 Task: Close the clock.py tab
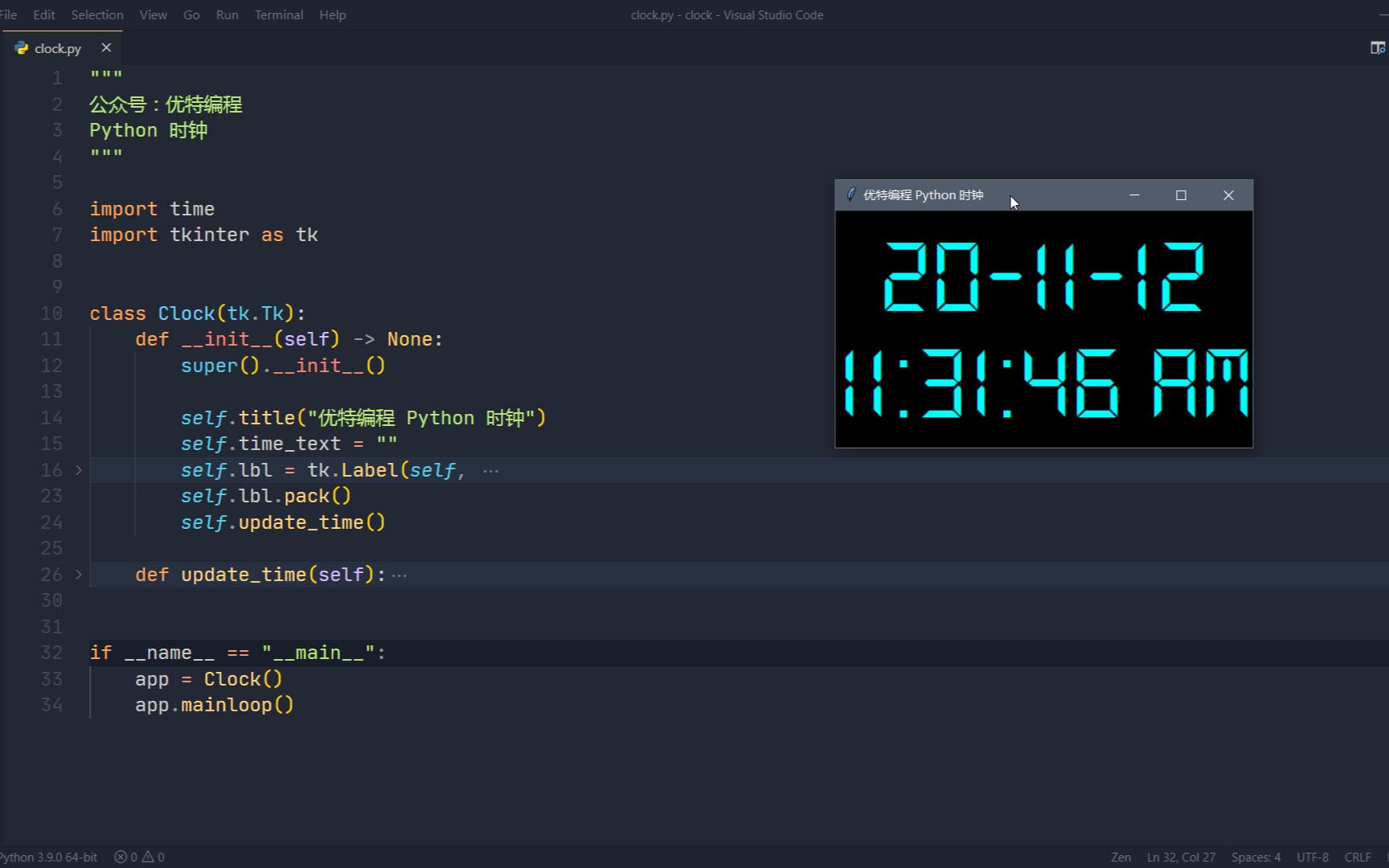click(106, 47)
